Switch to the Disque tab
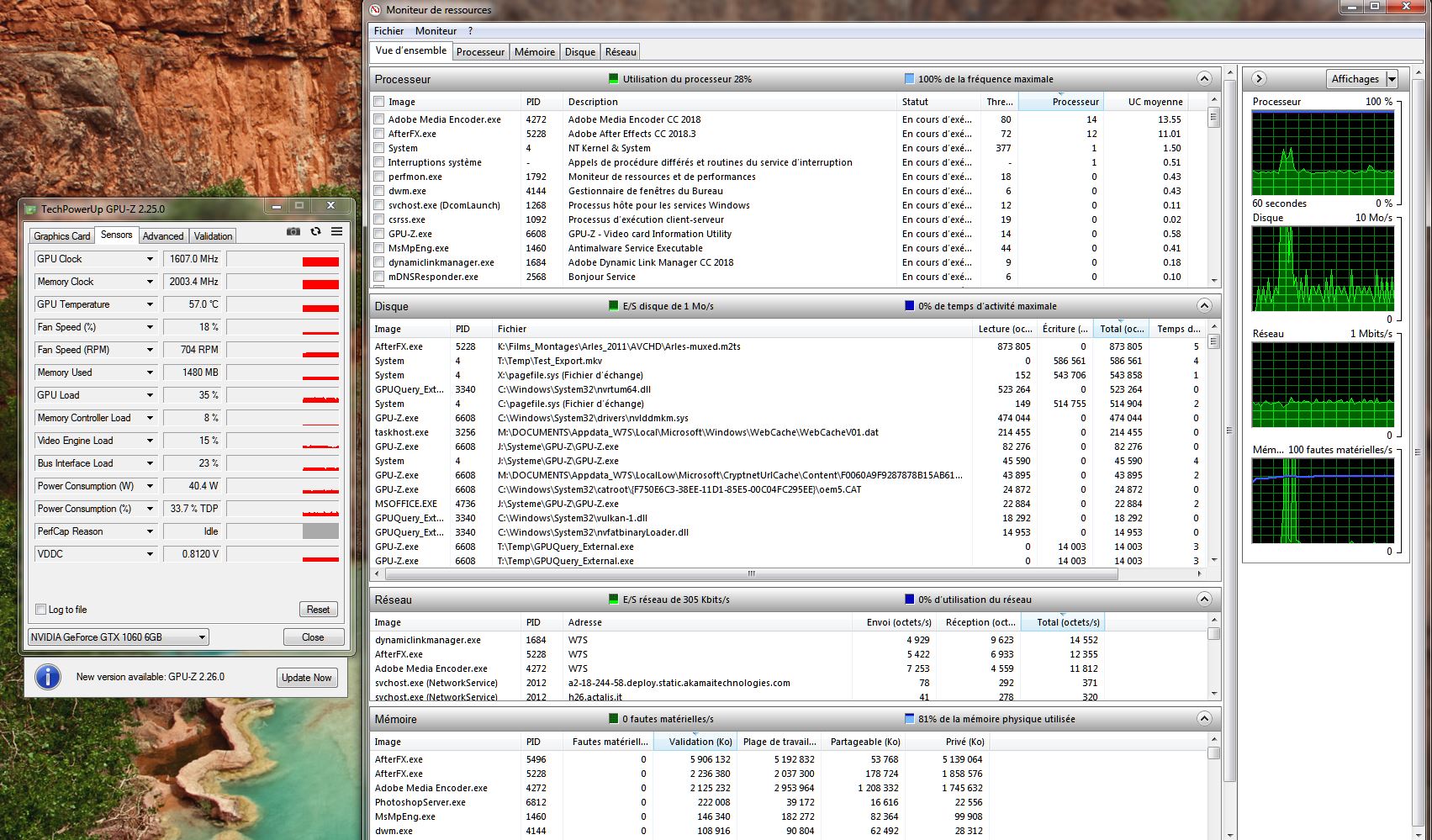Screen dimensions: 1432x840 coord(580,52)
